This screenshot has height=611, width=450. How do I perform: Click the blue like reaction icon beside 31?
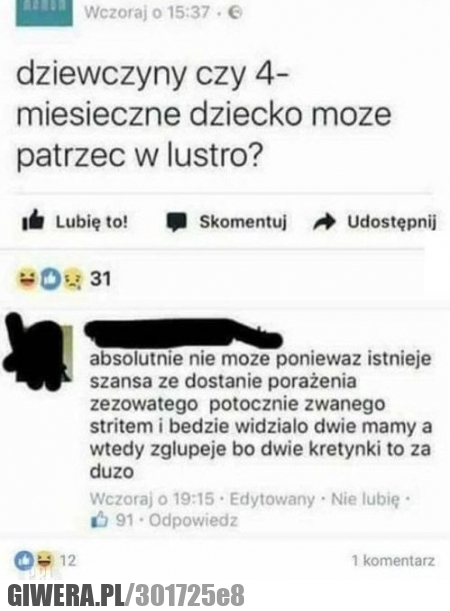(x=49, y=280)
